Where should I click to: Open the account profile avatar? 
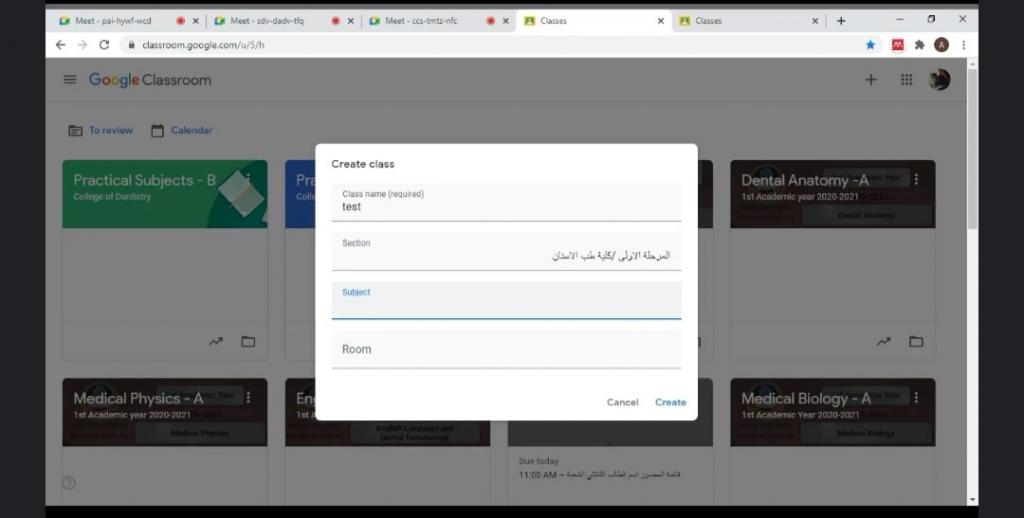tap(939, 80)
